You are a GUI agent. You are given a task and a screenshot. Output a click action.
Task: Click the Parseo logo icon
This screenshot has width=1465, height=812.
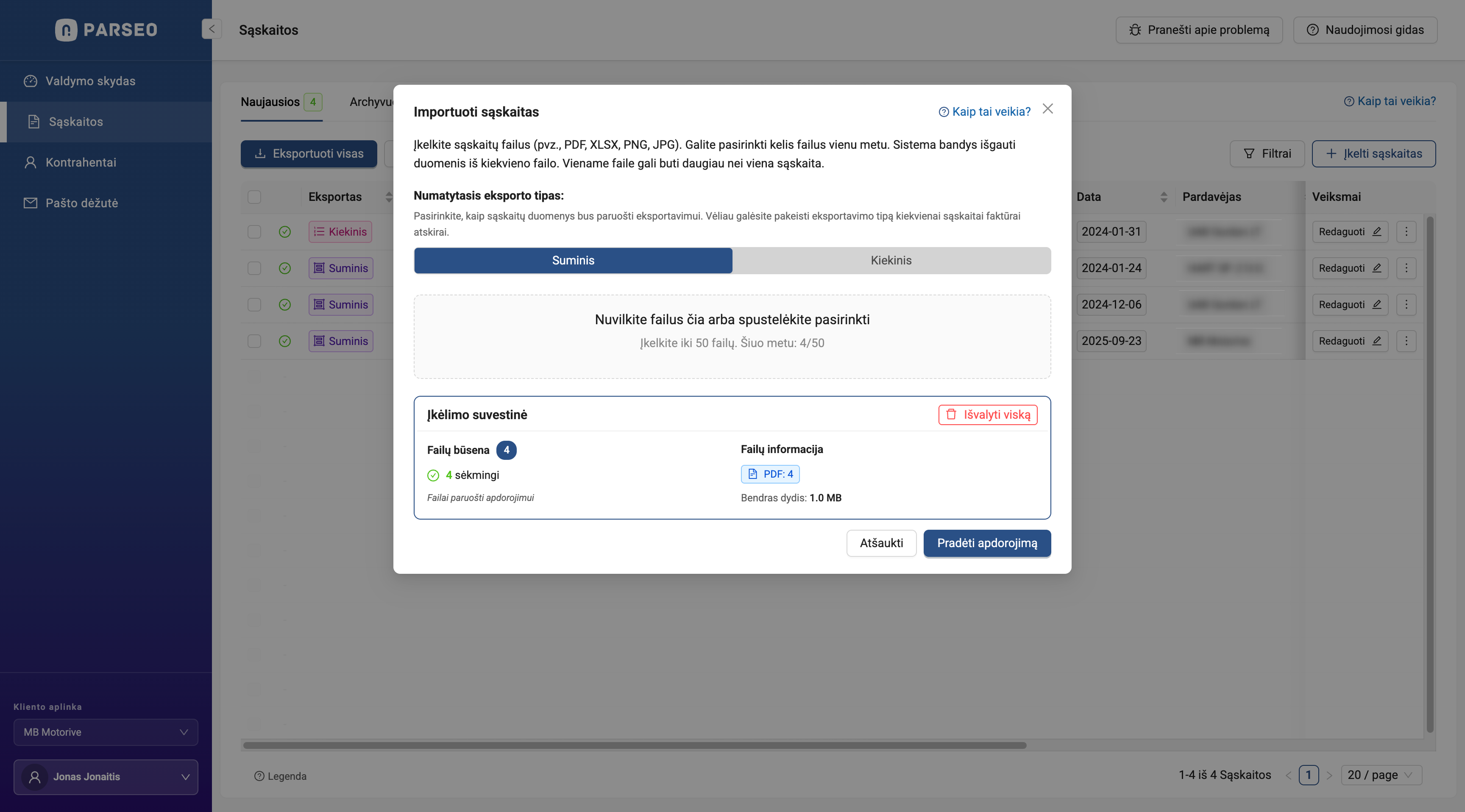[x=66, y=30]
